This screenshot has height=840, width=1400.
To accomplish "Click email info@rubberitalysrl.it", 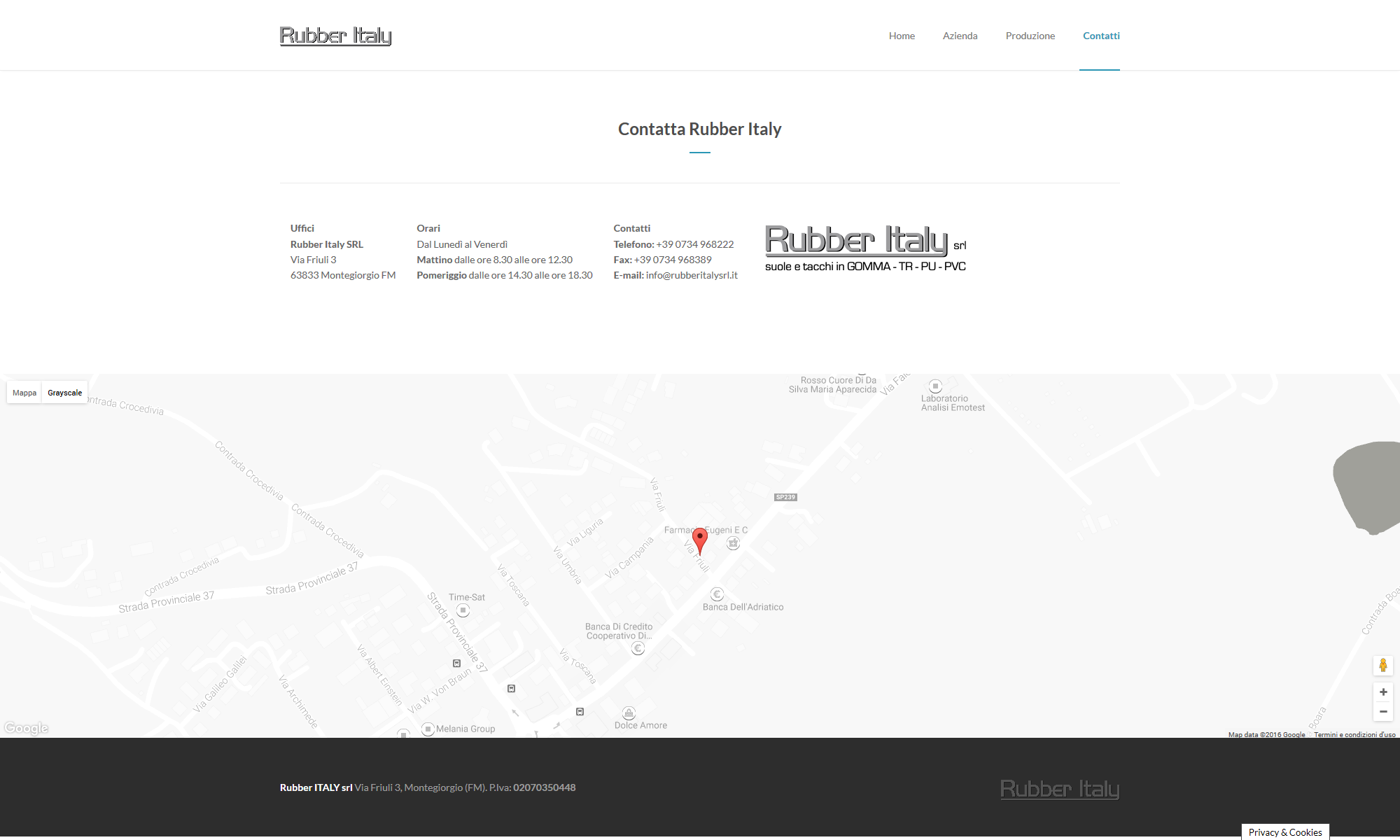I will click(692, 275).
